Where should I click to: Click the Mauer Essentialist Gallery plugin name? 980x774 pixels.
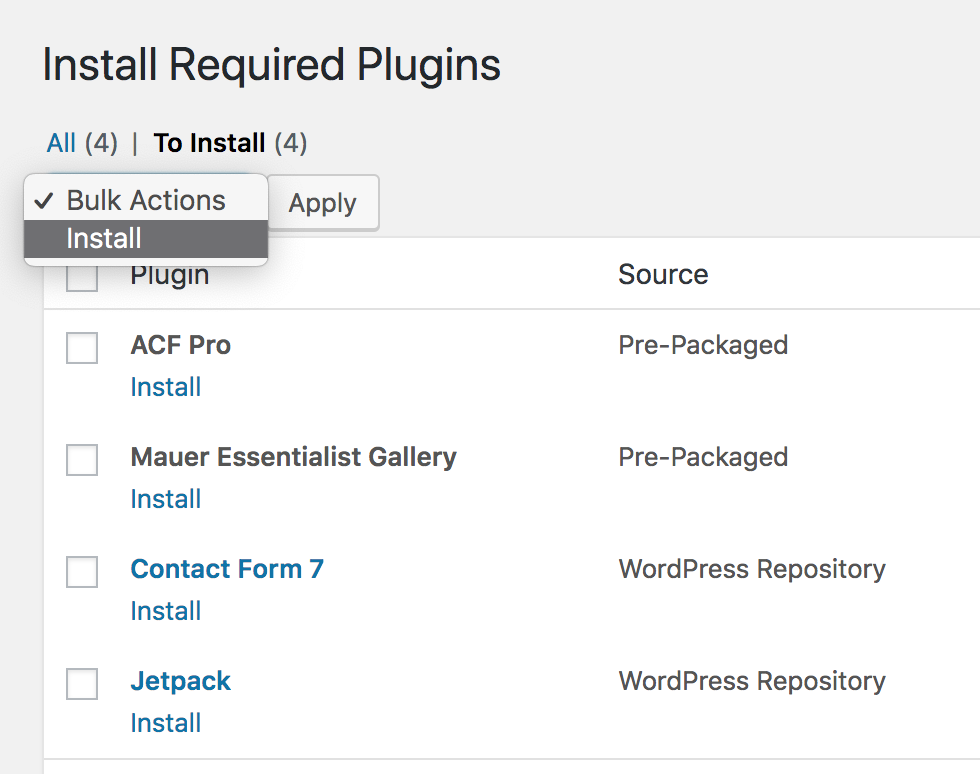[293, 457]
